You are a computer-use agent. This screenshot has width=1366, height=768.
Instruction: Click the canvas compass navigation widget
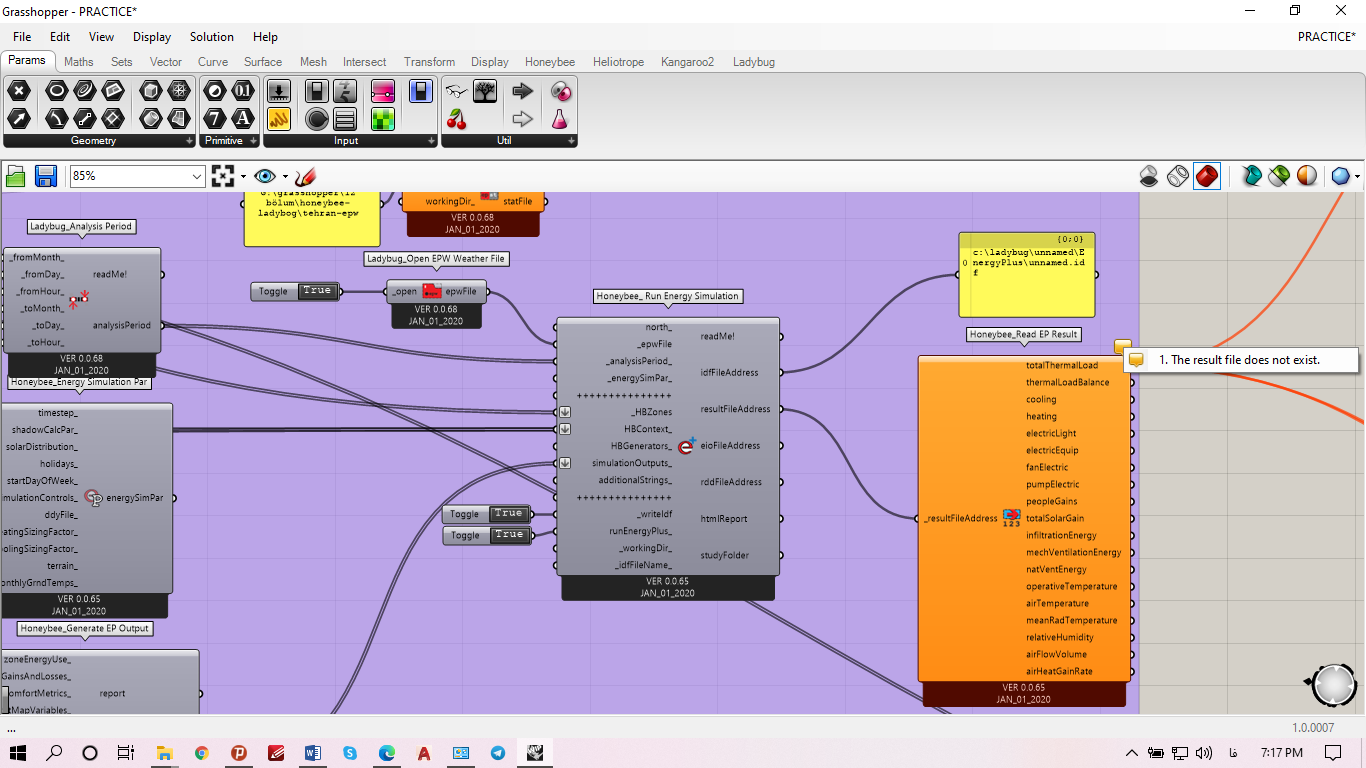1334,685
